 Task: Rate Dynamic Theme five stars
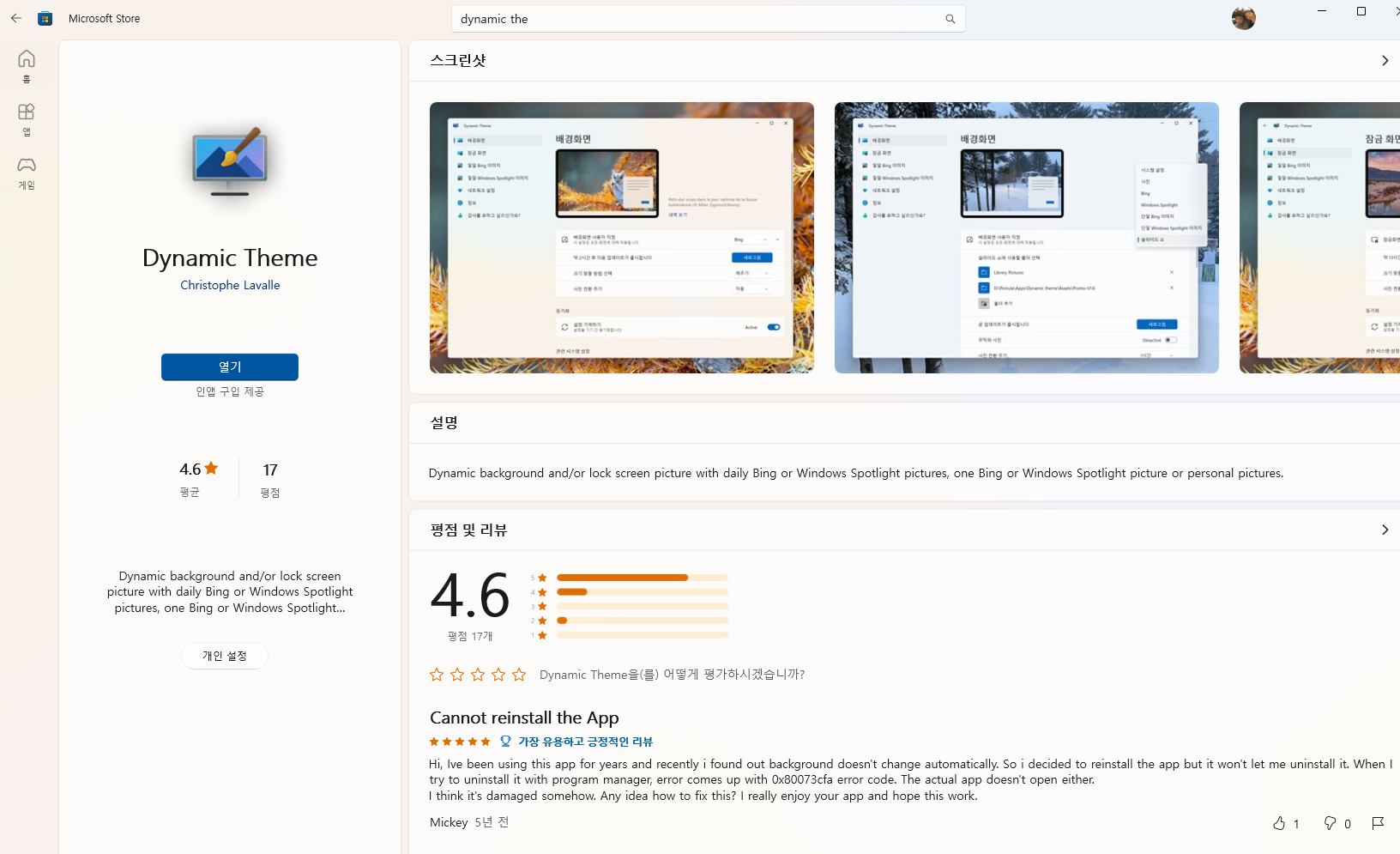point(519,675)
